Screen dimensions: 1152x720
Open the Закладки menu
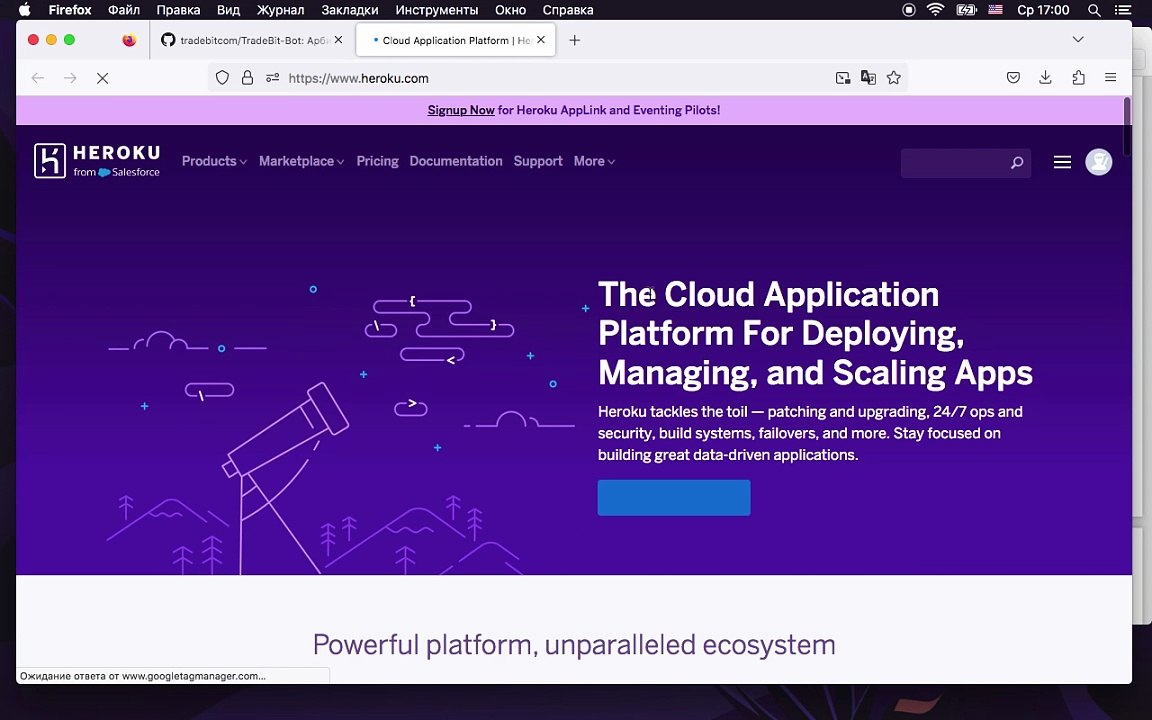click(x=350, y=10)
